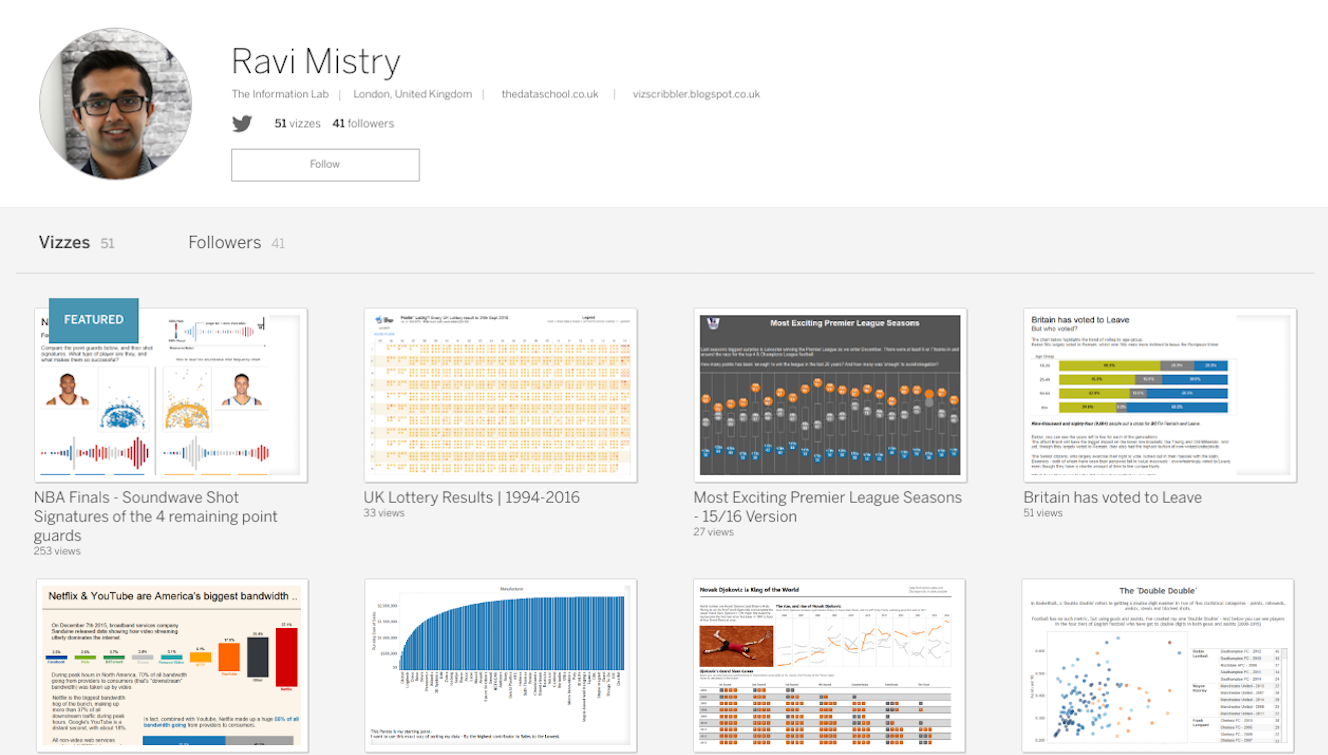Open Ravi Mistry's profile photo
The image size is (1328, 755).
click(115, 104)
